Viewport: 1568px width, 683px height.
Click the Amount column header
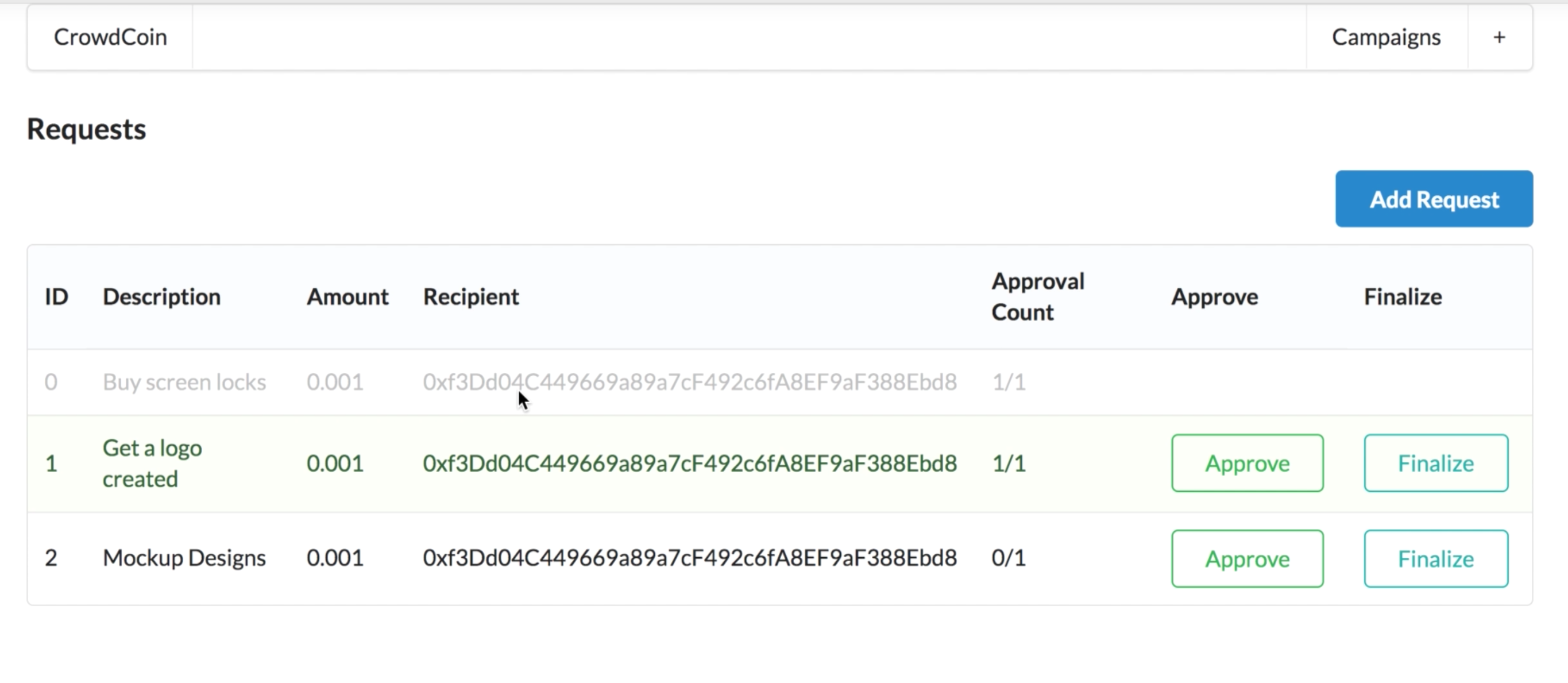[347, 297]
